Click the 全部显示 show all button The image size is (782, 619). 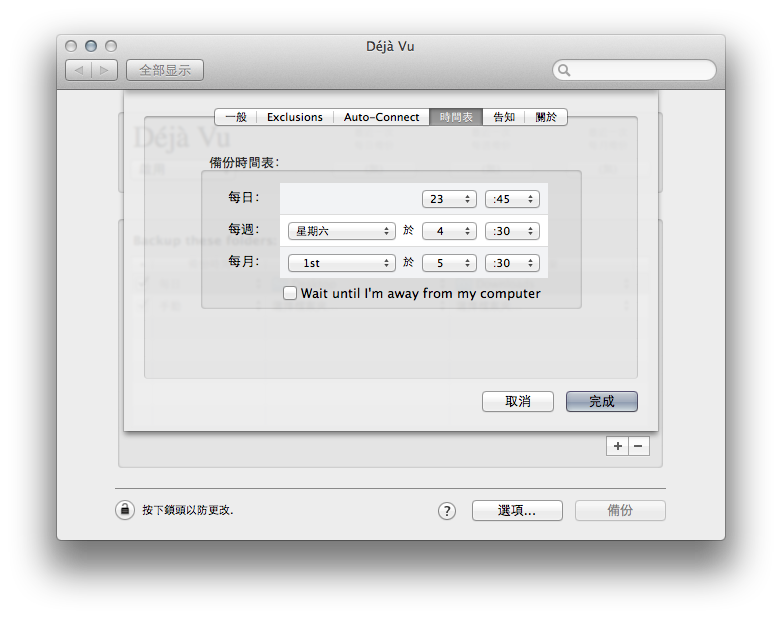165,70
